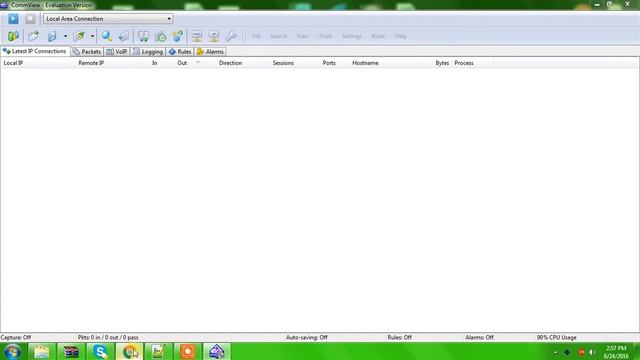Click the scheduler clock toolbar icon
Viewport: 640px width, 360px height.
pyautogui.click(x=160, y=36)
